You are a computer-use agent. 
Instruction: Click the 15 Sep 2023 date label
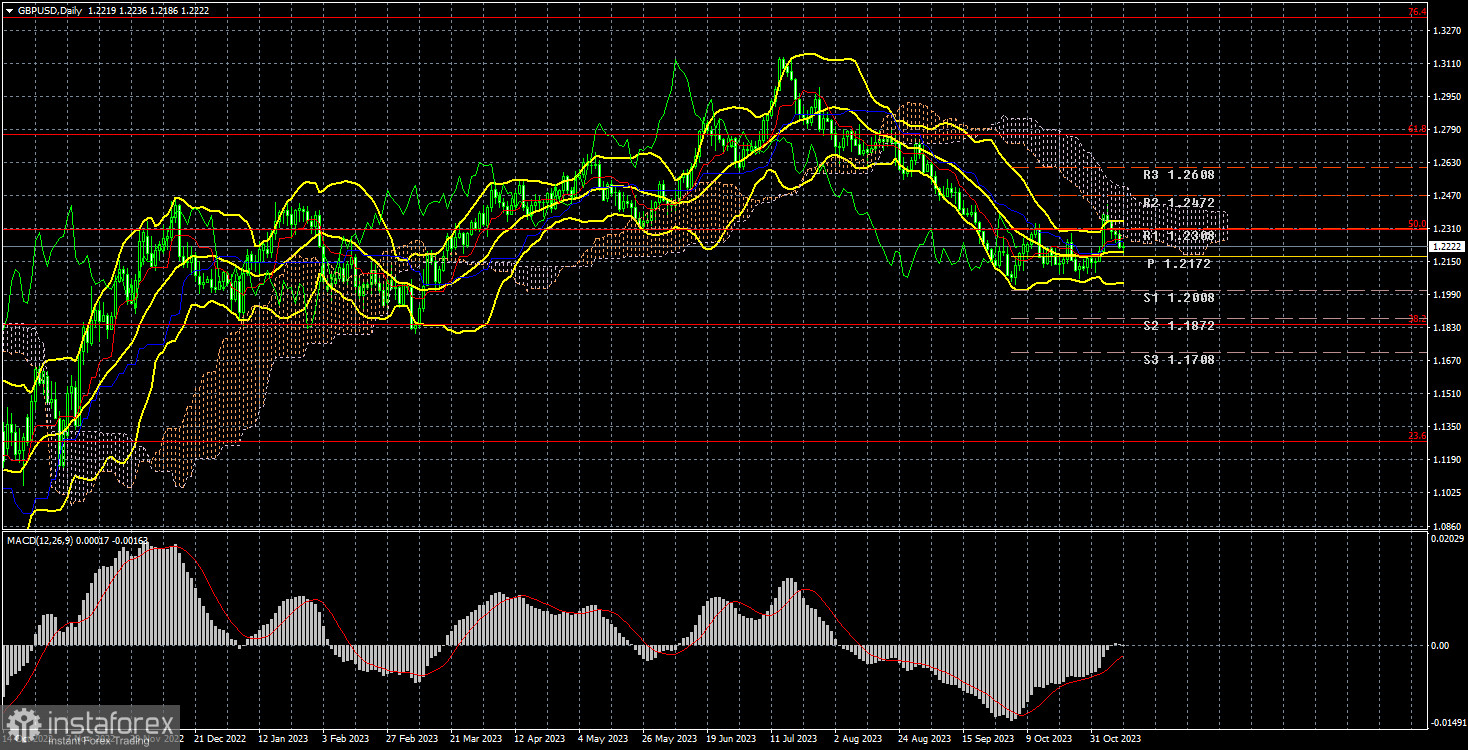pos(988,739)
